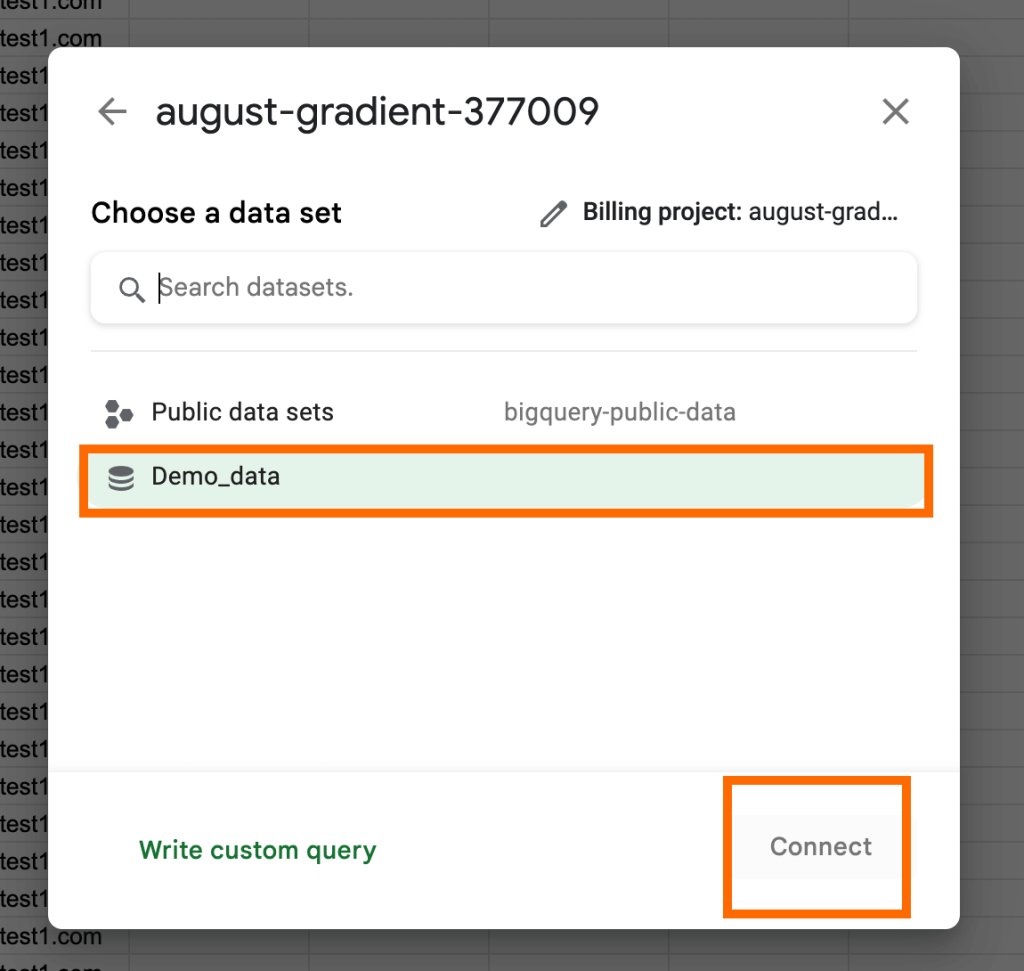Screen dimensions: 1024x971
Task: Click the magnifying glass search icon
Action: 131,289
